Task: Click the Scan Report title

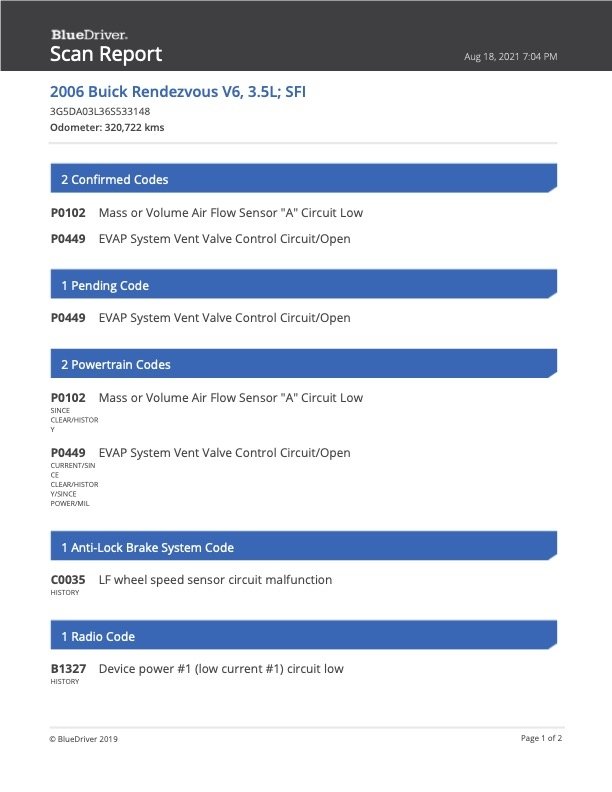Action: click(x=105, y=54)
